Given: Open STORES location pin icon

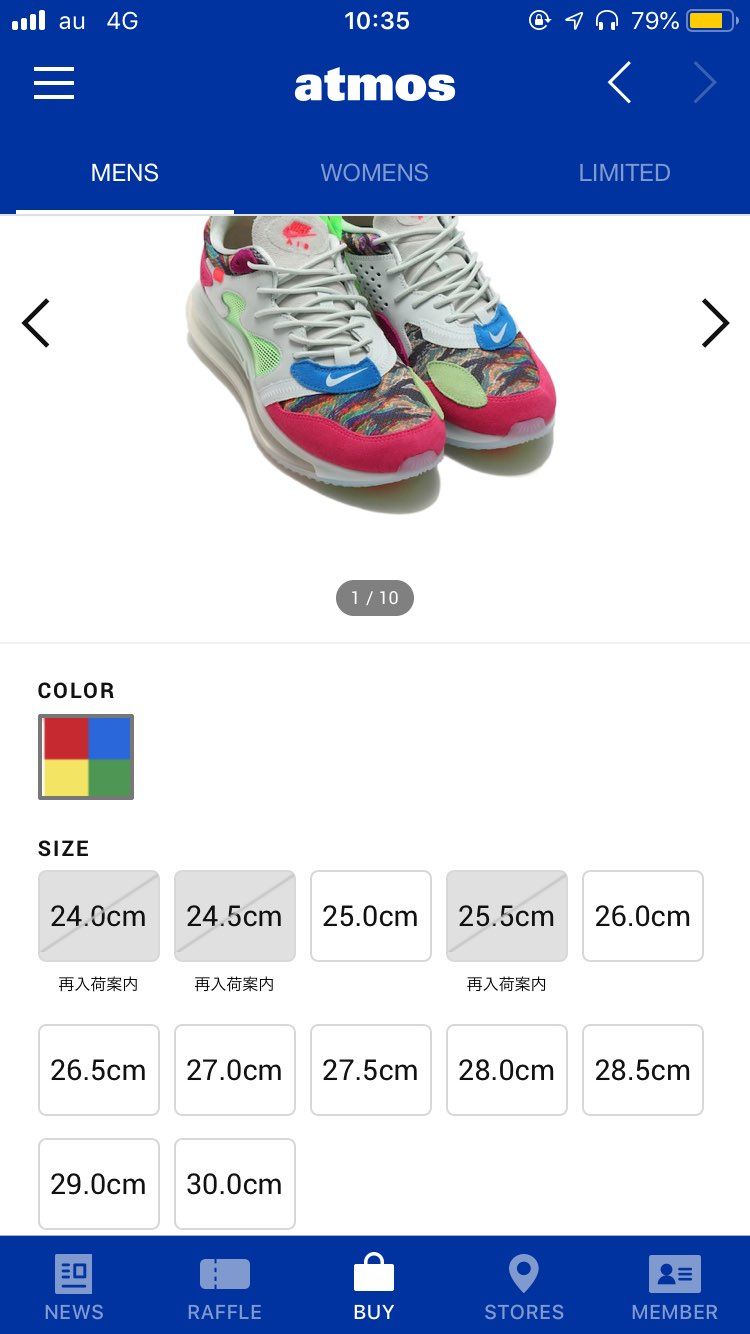Looking at the screenshot, I should click(x=524, y=1275).
